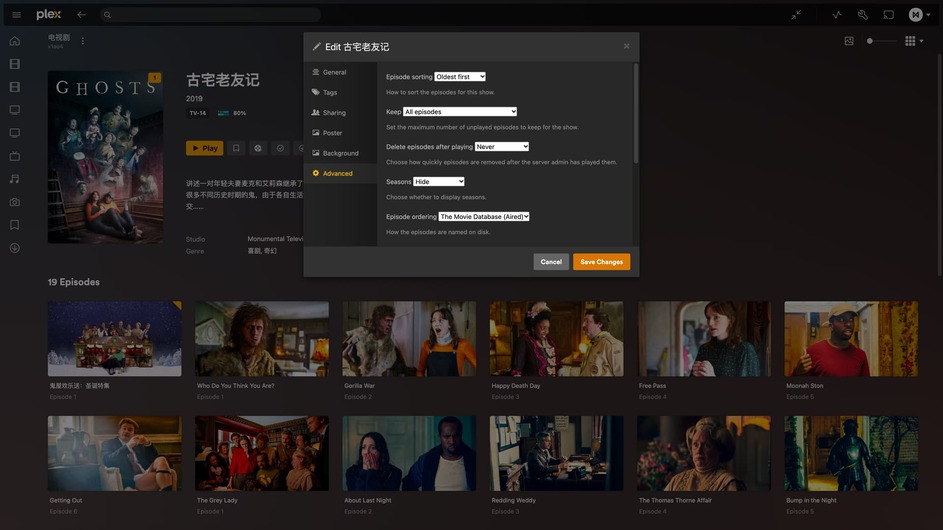Open the upper film-strip library in sidebar
The width and height of the screenshot is (943, 530).
(x=15, y=64)
